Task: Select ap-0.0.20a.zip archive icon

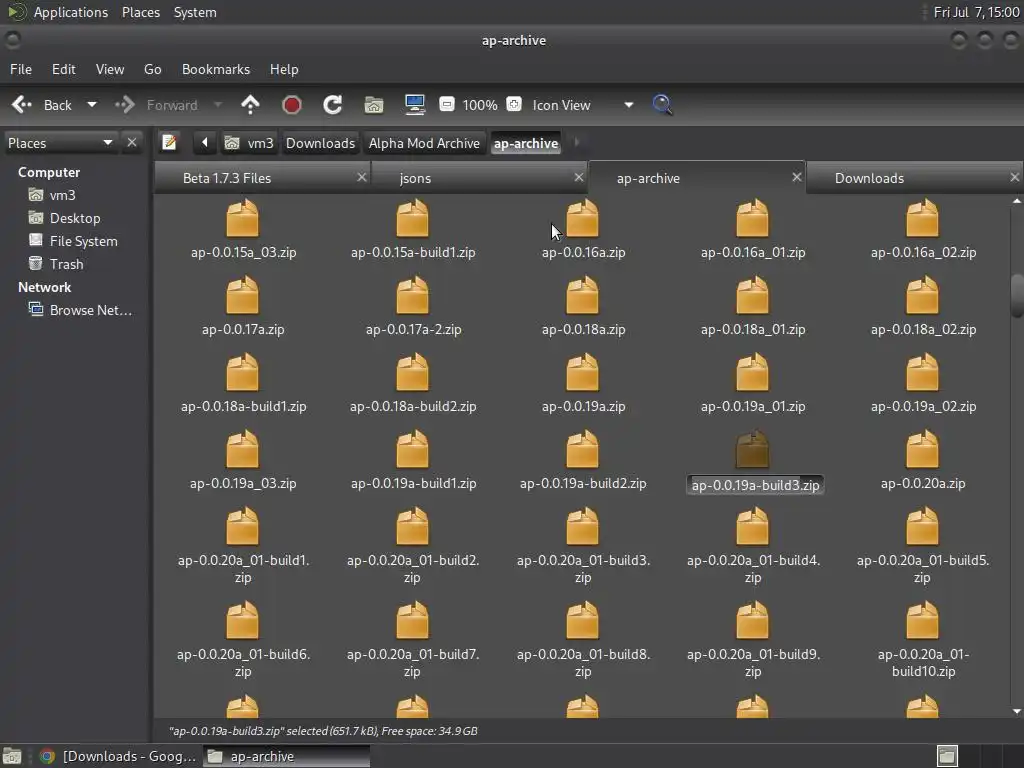Action: 922,449
